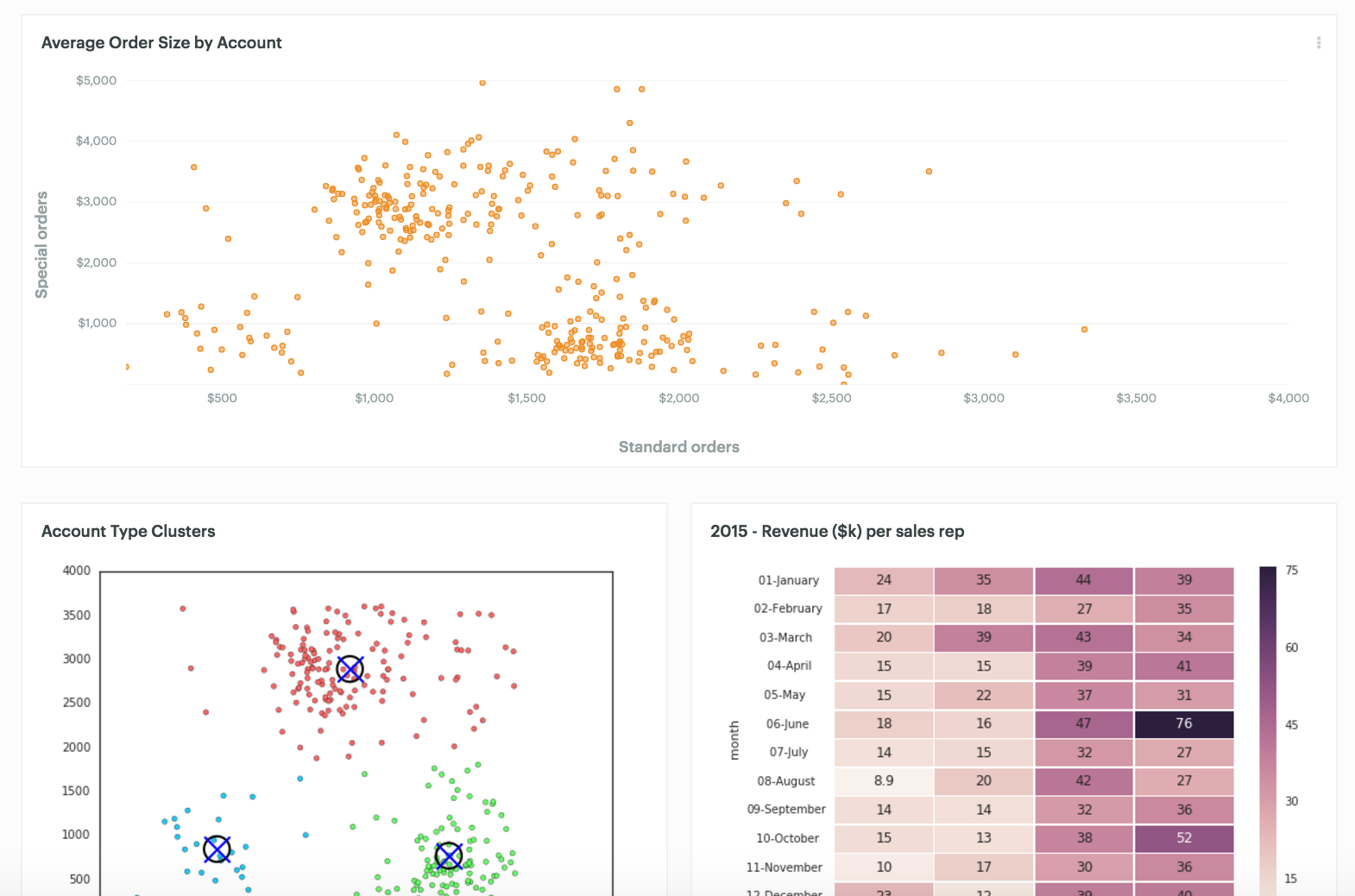
Task: Click the heatmap color scale bar
Action: point(1268,730)
